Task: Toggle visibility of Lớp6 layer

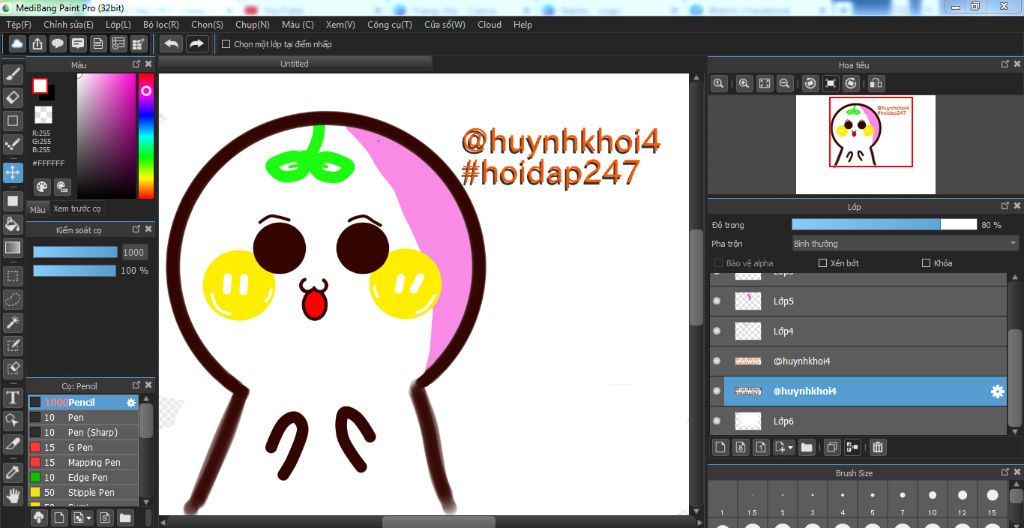Action: point(717,421)
